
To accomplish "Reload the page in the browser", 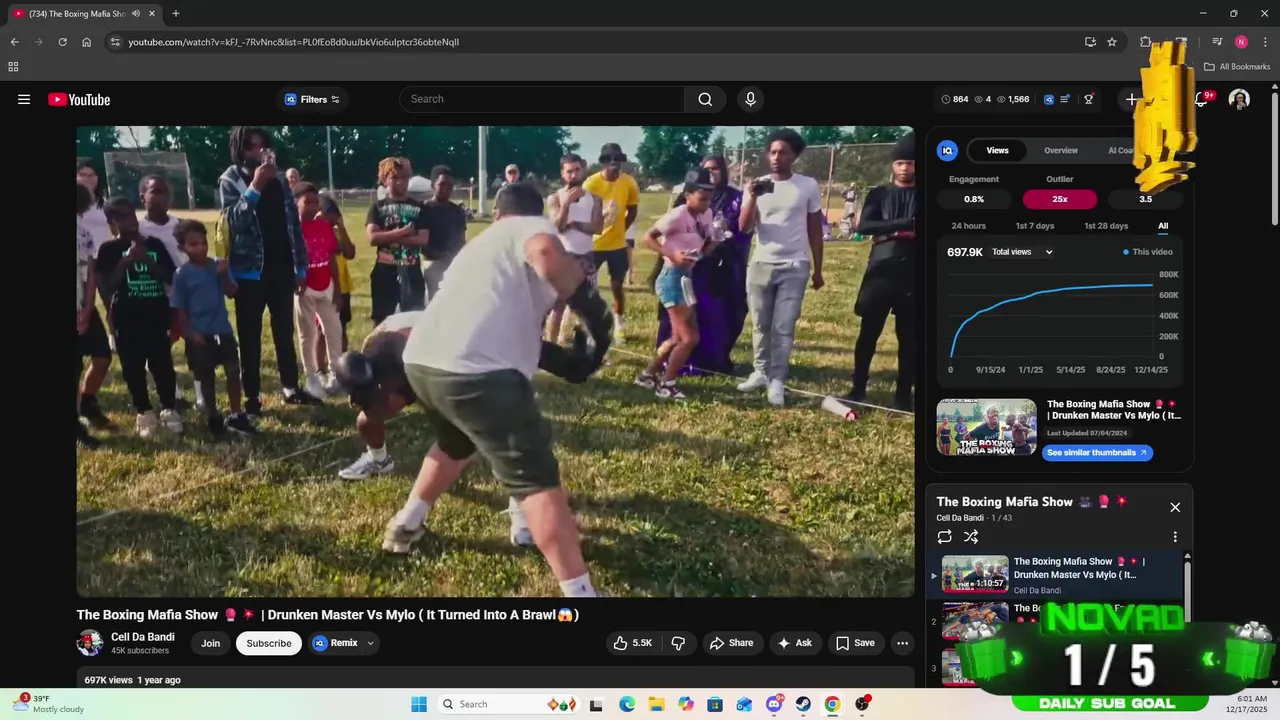I will (x=62, y=42).
